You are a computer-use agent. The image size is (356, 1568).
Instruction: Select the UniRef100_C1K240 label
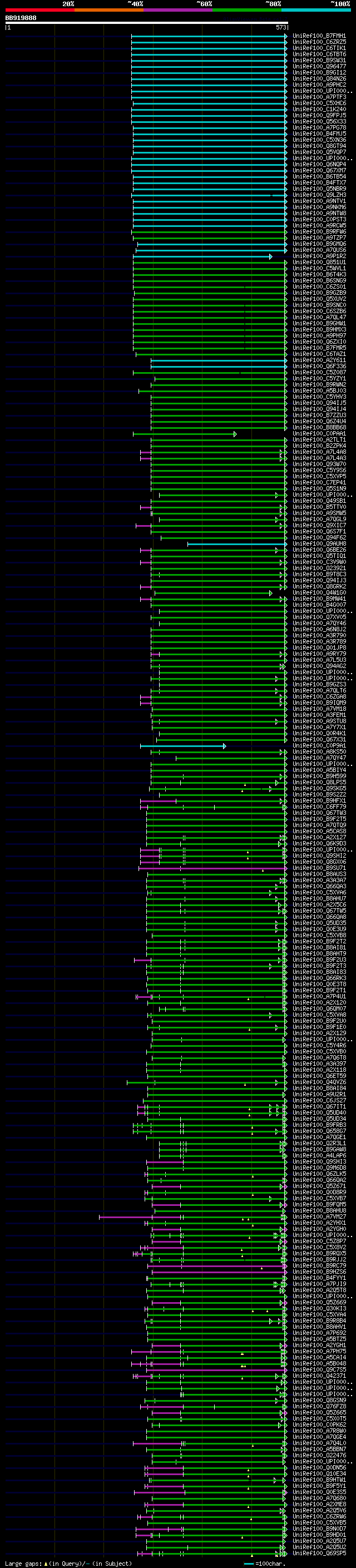tap(319, 109)
